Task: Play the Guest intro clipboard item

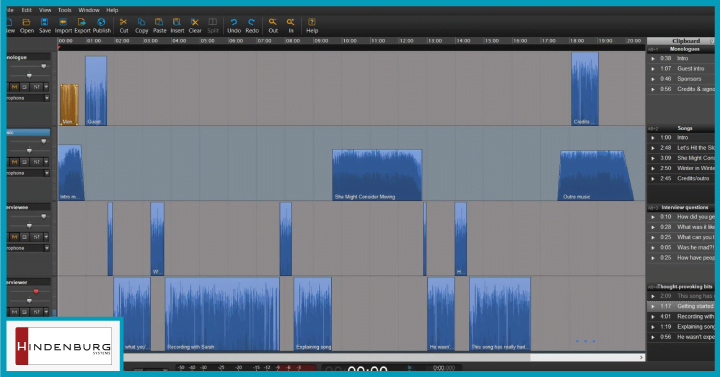Action: point(653,69)
